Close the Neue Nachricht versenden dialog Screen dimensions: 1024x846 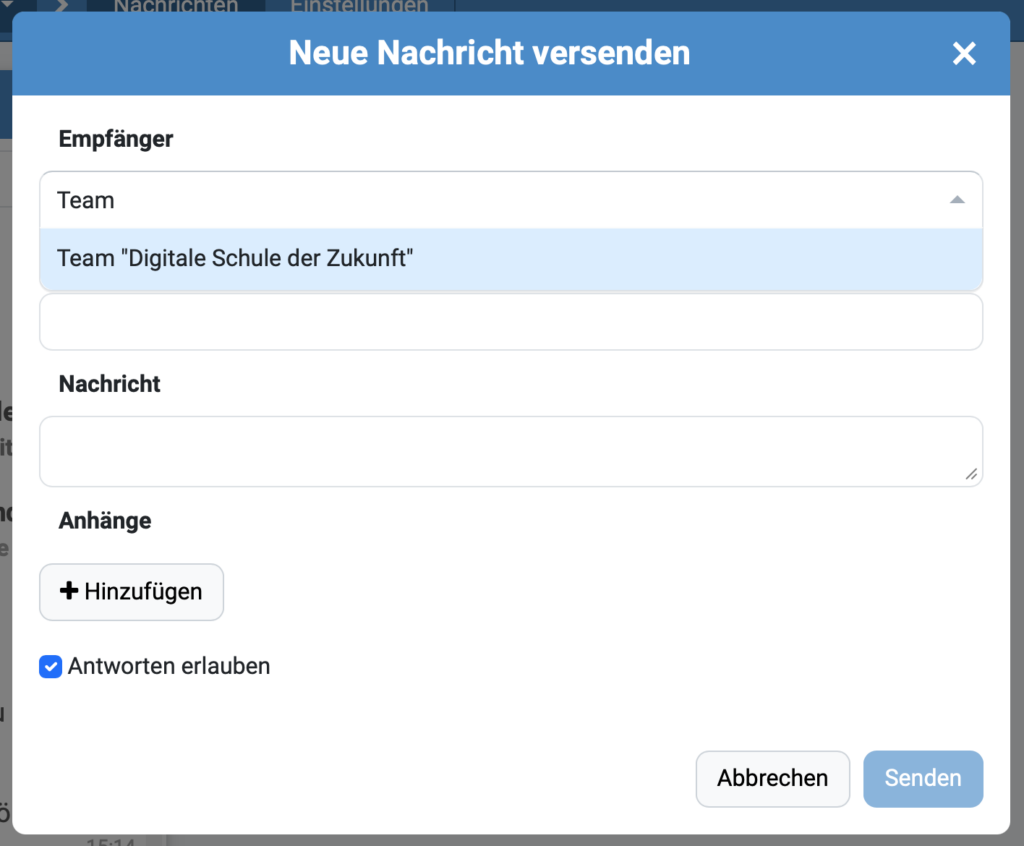pyautogui.click(x=963, y=54)
